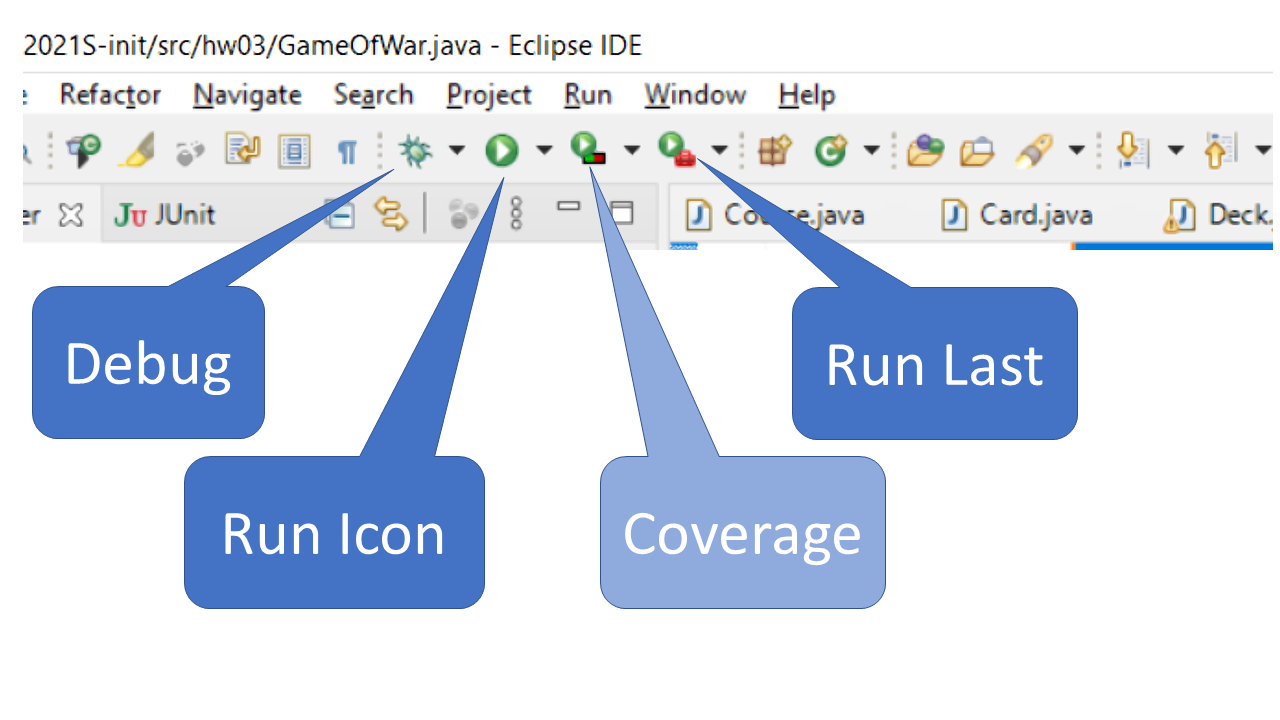Toggle Link with Editor arrows icon

[391, 213]
